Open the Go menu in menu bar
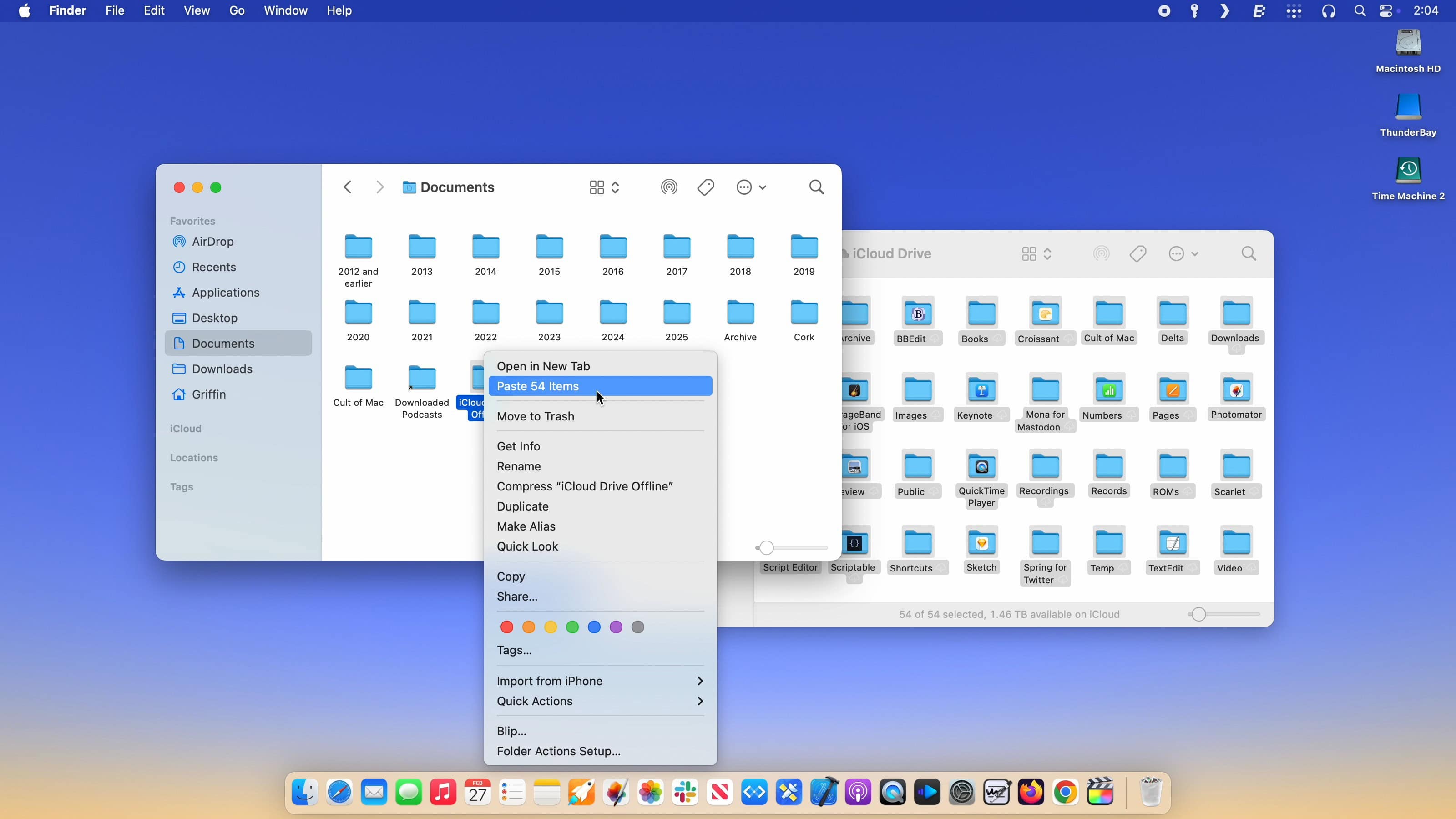This screenshot has height=819, width=1456. point(237,11)
